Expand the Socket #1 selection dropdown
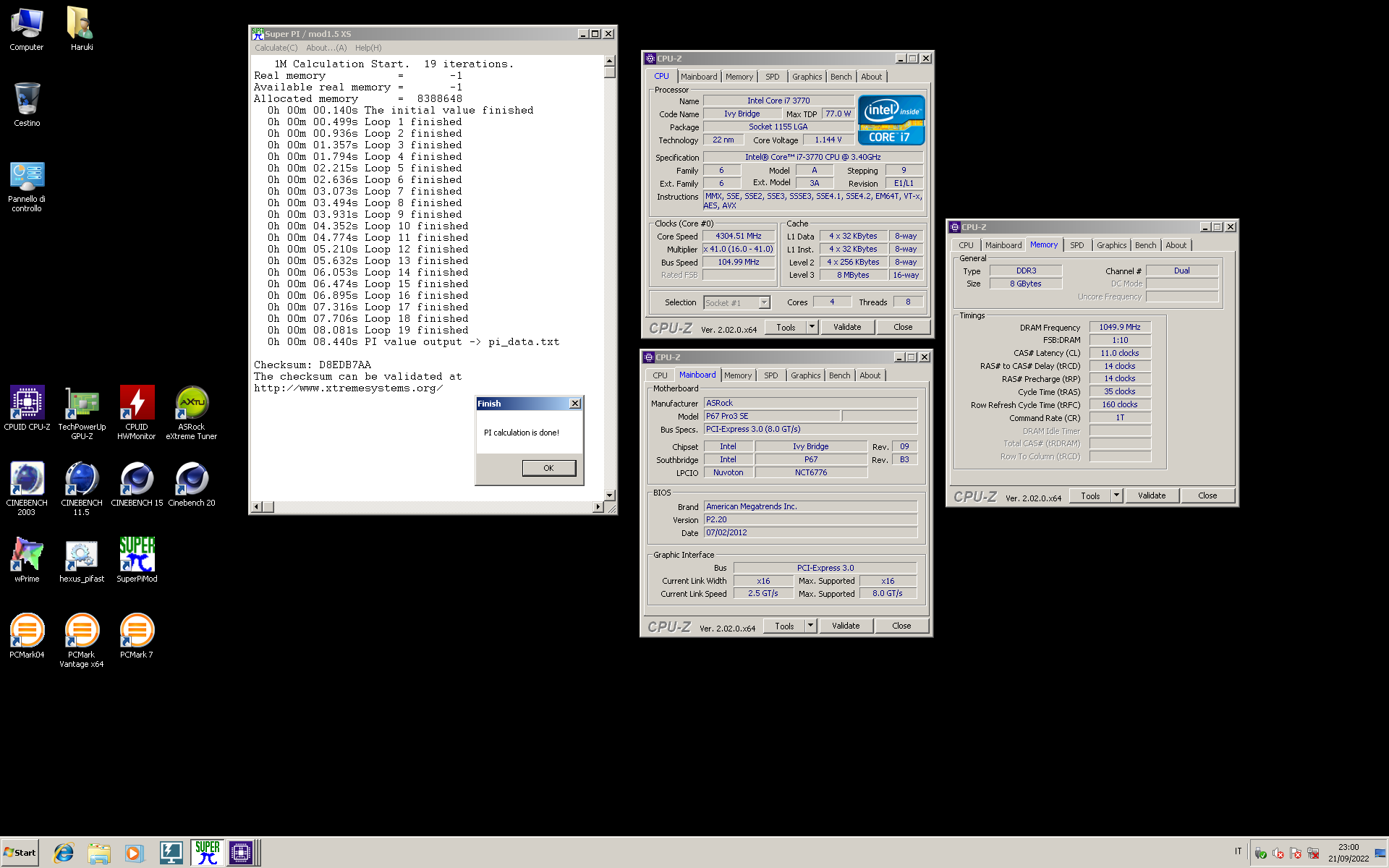The width and height of the screenshot is (1389, 868). tap(764, 303)
